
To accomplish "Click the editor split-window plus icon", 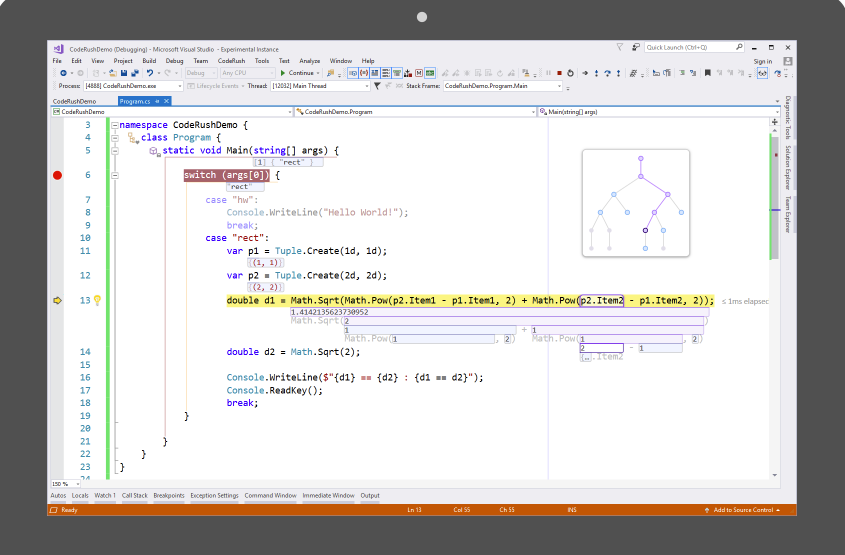I will (x=774, y=122).
